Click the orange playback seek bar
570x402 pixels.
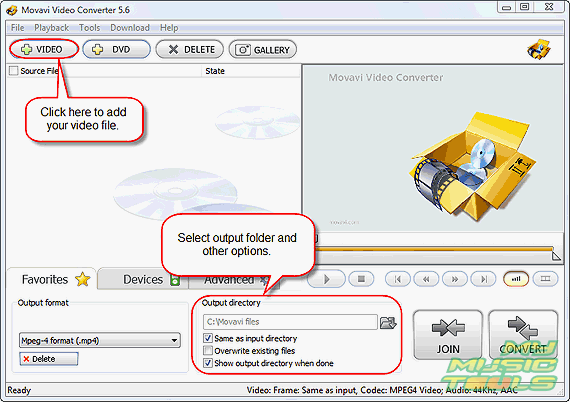click(x=434, y=249)
